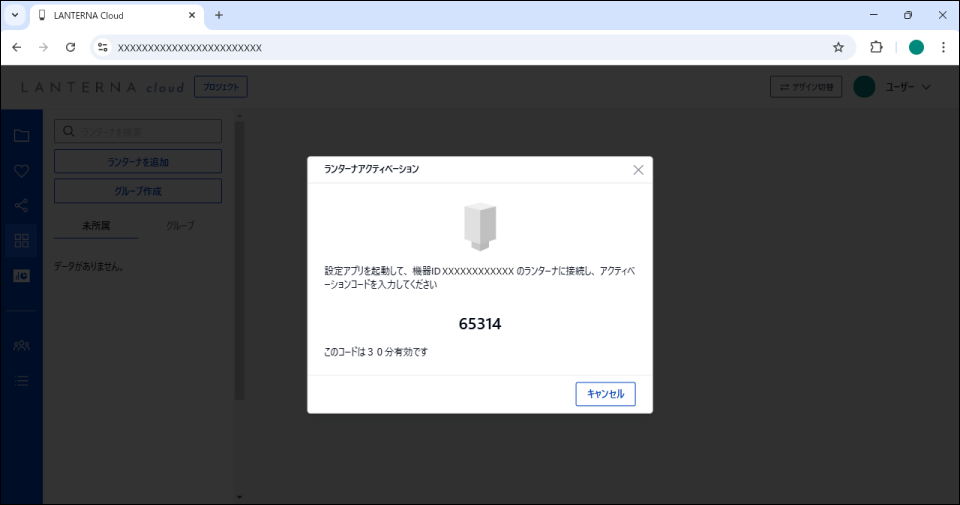Click the キャンセル button in the dialog
The width and height of the screenshot is (960, 505).
click(x=605, y=394)
